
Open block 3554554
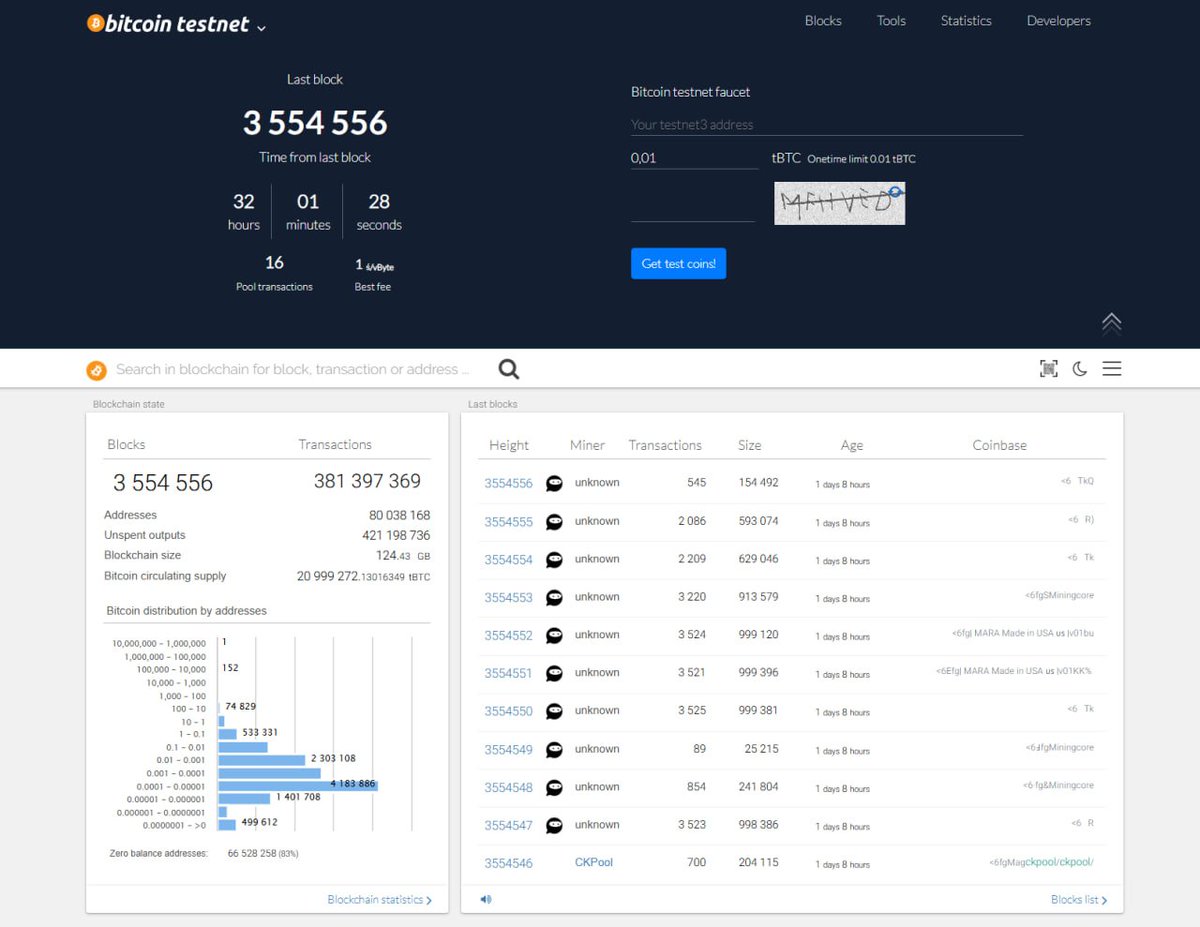coord(509,560)
